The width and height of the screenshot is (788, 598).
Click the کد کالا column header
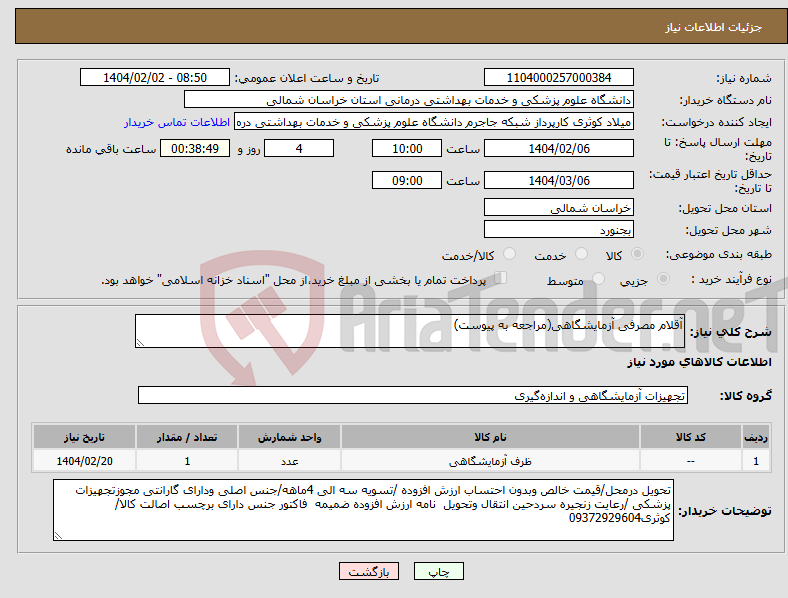(691, 437)
